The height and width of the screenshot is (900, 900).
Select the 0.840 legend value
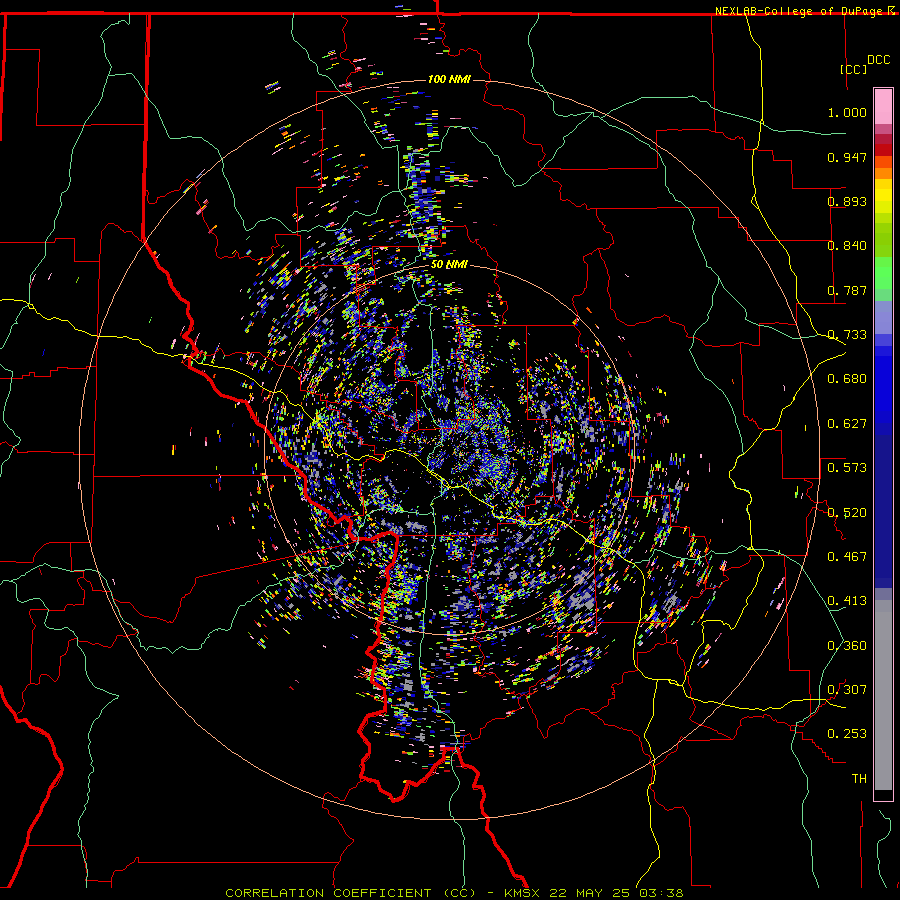(x=847, y=246)
